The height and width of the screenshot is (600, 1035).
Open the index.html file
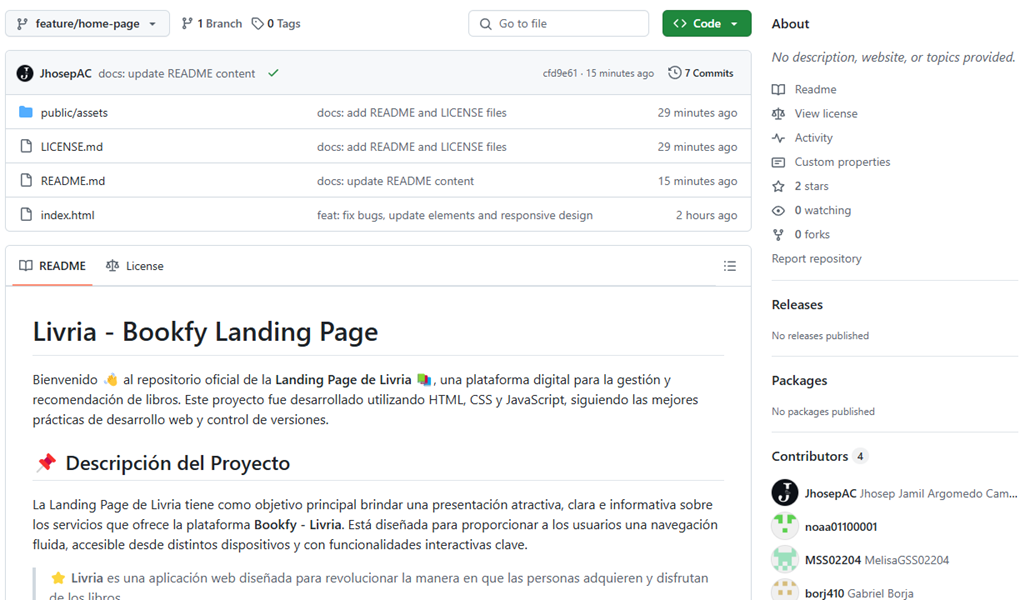pos(67,215)
